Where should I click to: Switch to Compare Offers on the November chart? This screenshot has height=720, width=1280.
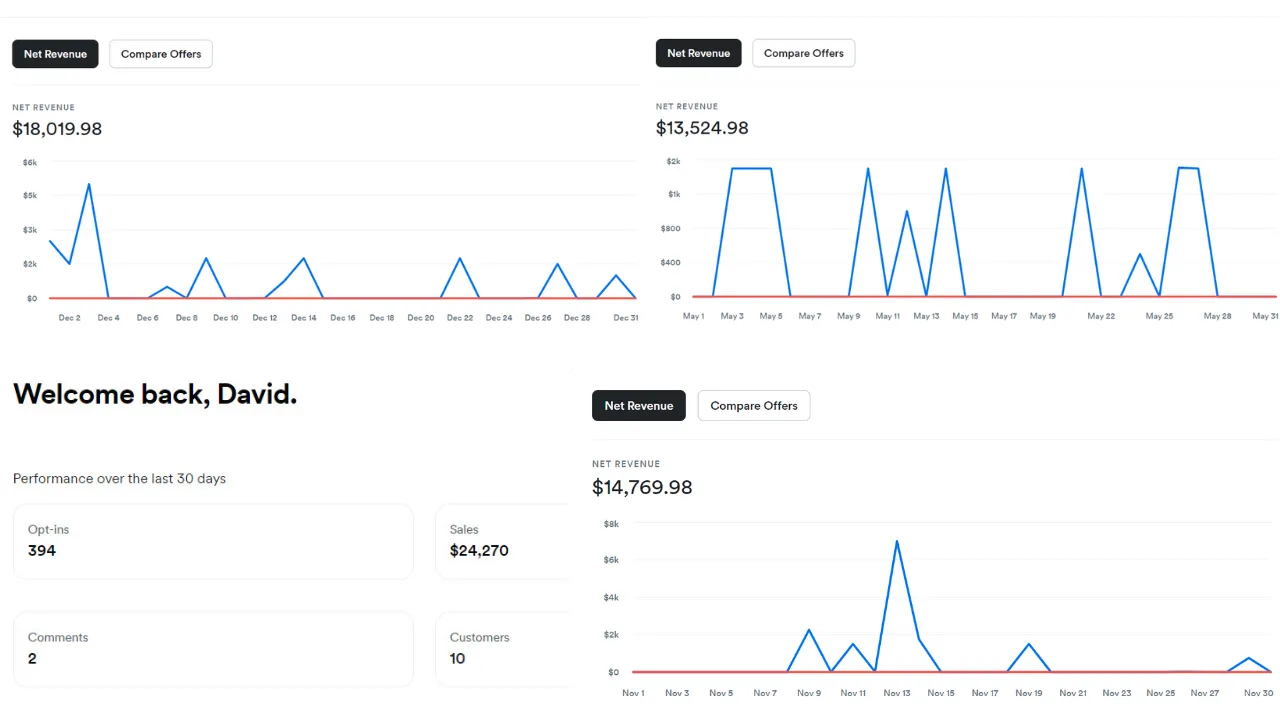click(x=753, y=405)
